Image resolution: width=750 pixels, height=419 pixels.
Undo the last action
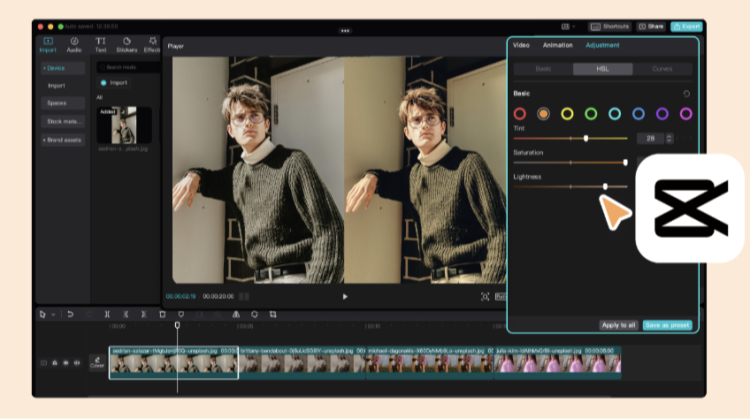tap(70, 314)
